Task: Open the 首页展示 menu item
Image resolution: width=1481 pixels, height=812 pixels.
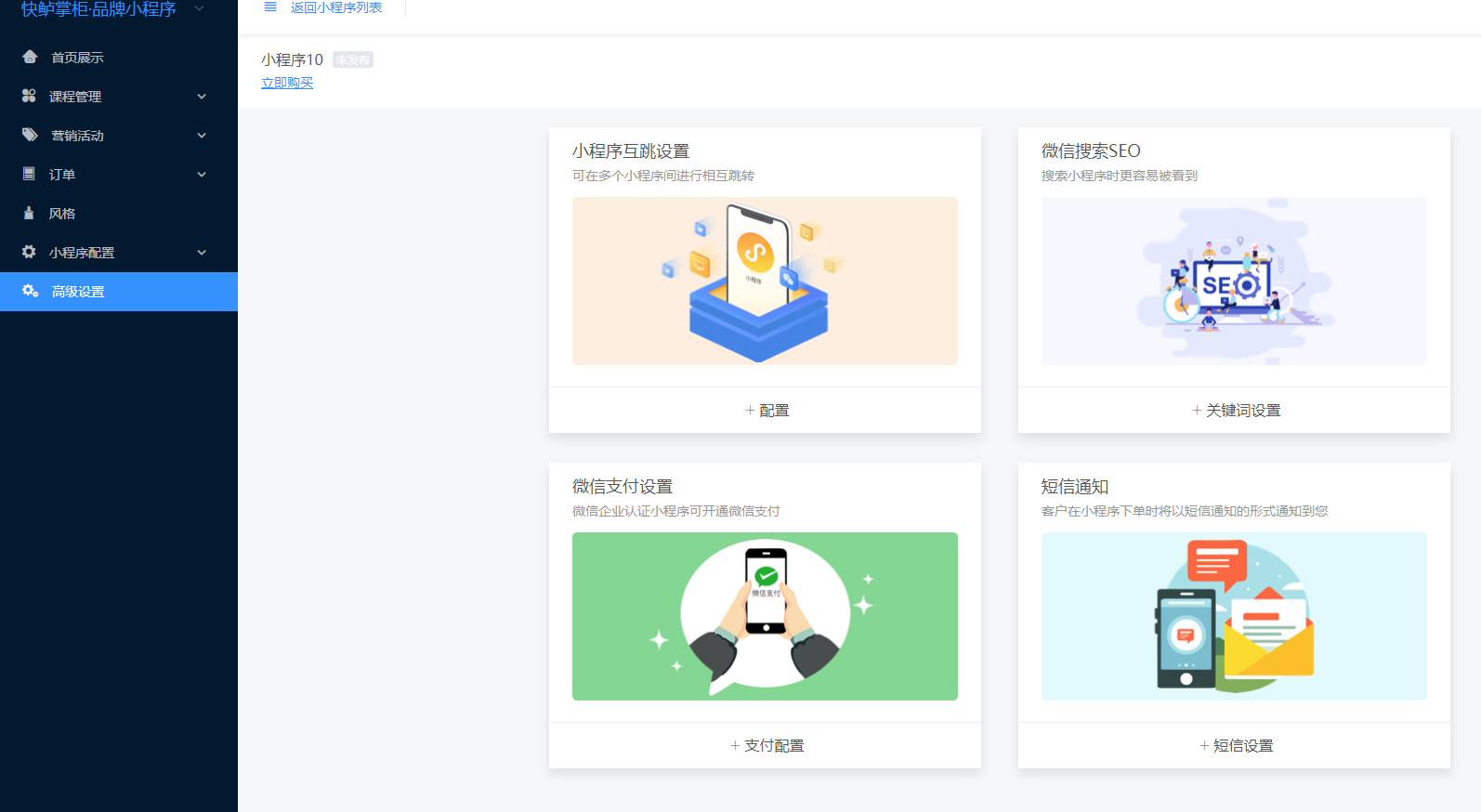Action: click(x=77, y=58)
